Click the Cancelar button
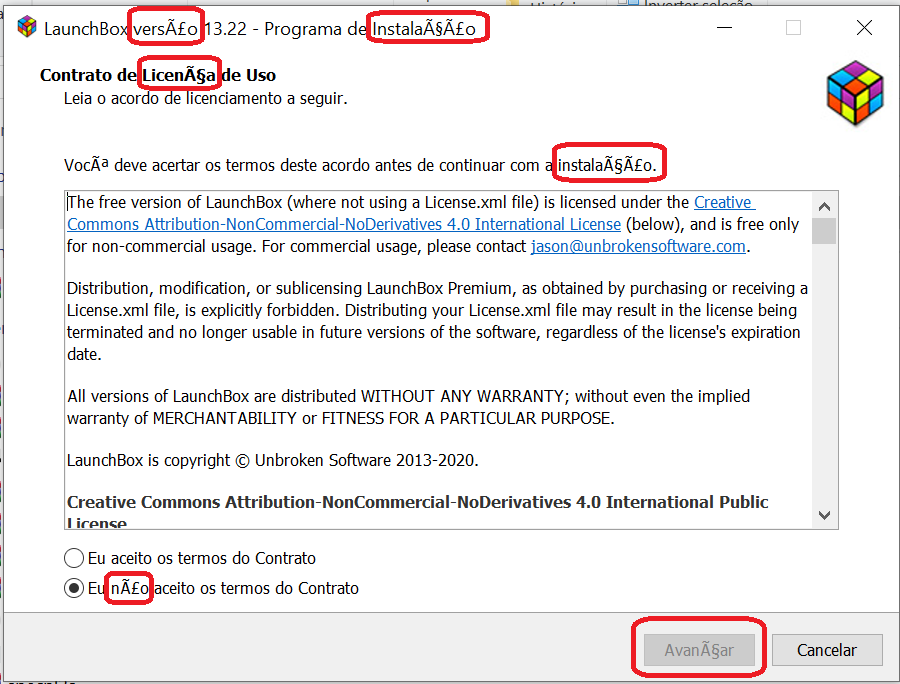Screen dimensions: 900x684 pyautogui.click(x=827, y=650)
